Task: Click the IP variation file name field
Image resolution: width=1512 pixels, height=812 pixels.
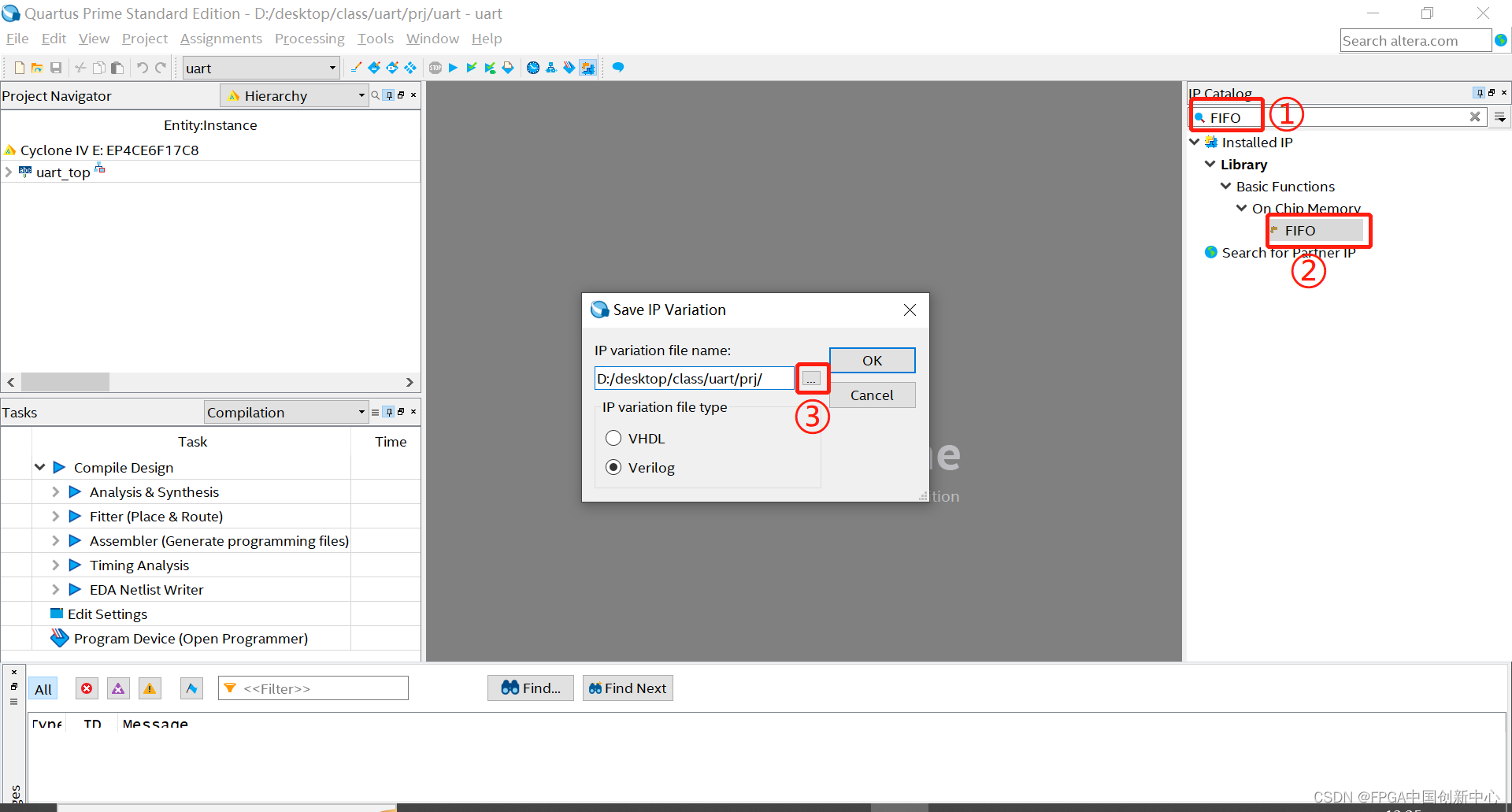Action: pyautogui.click(x=694, y=379)
